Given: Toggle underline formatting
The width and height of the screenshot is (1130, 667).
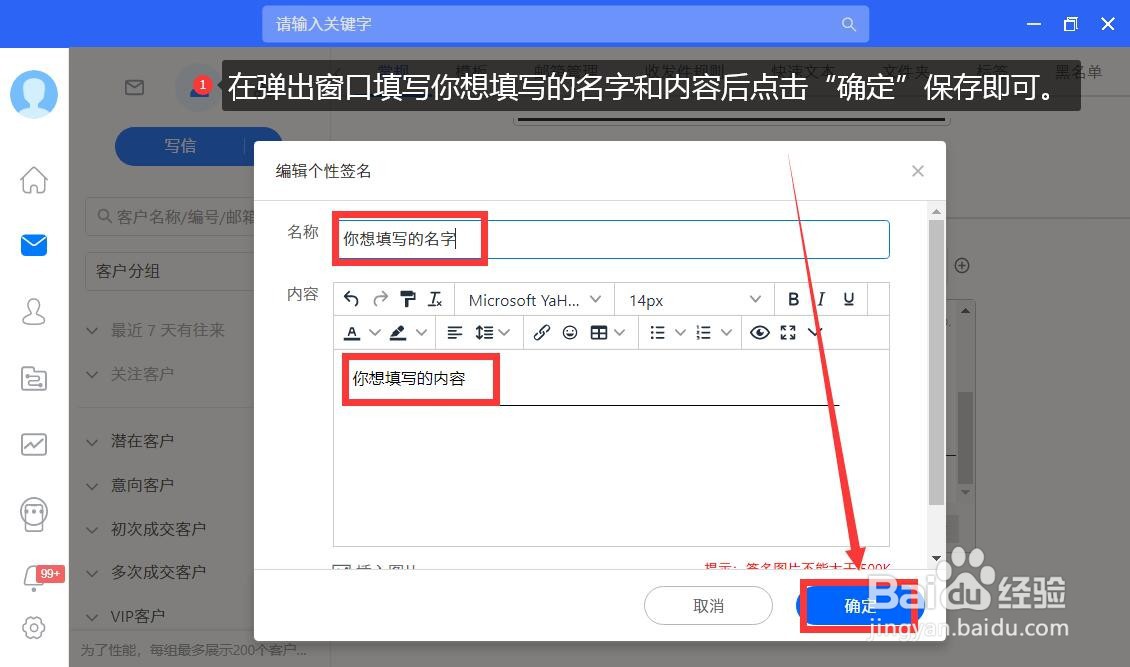Looking at the screenshot, I should click(x=849, y=299).
